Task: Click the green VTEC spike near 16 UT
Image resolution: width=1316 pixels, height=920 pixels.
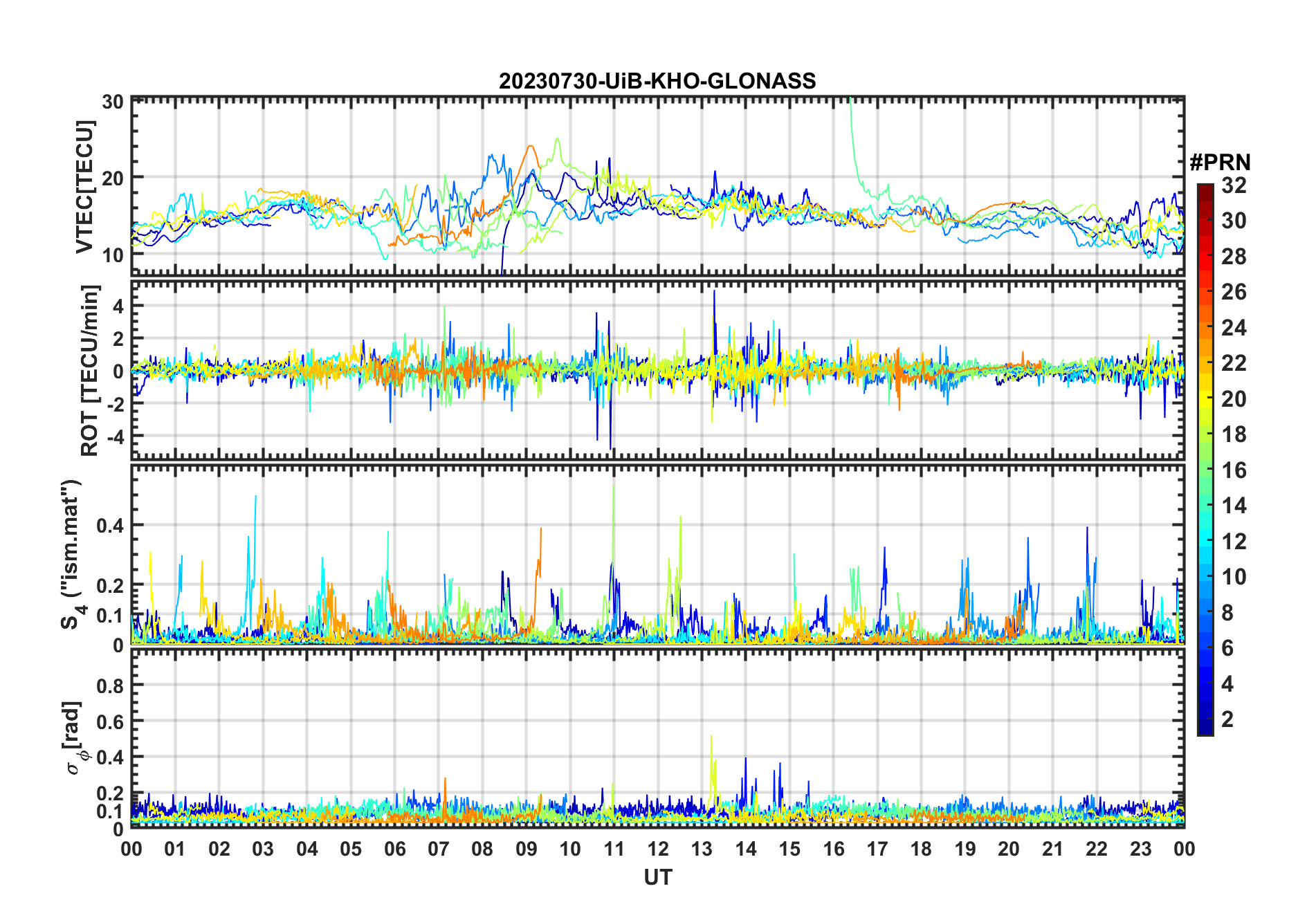Action: click(854, 142)
